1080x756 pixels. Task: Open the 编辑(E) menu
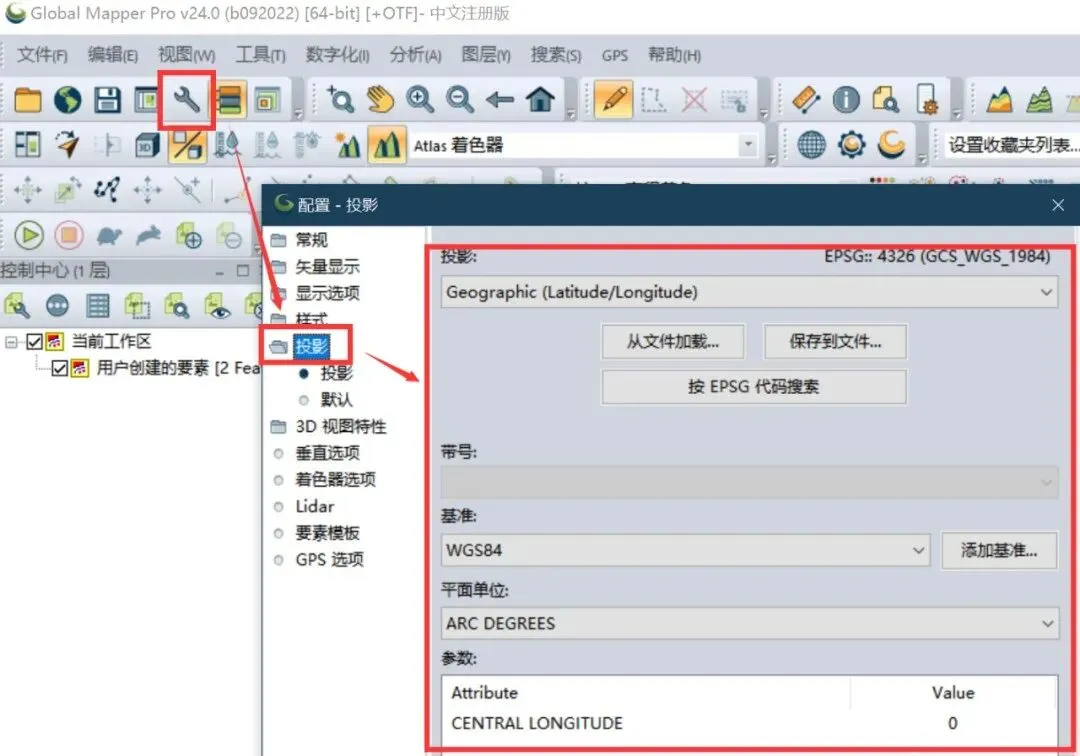(113, 55)
